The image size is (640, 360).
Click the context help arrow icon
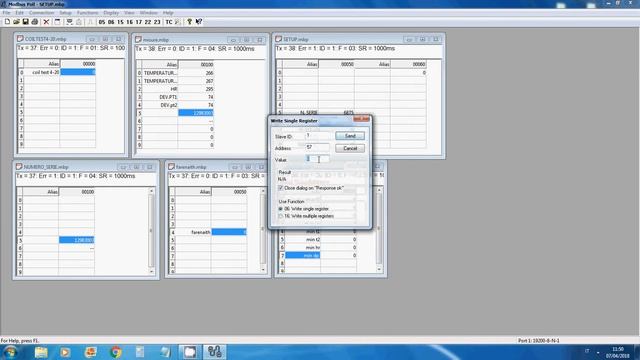[199, 22]
